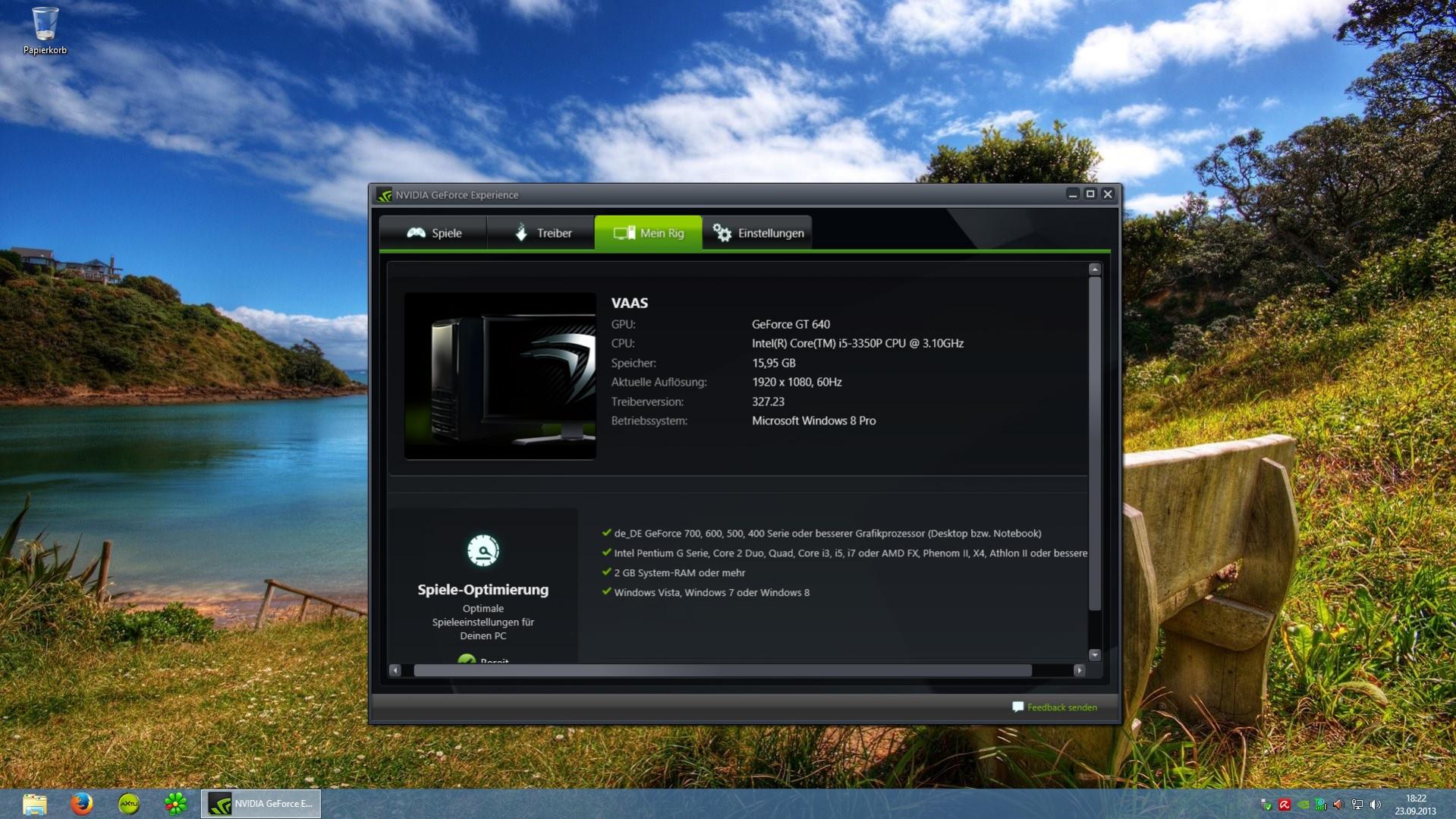The image size is (1456, 819).
Task: Click the Microsoft Windows 8 Pro value
Action: [x=813, y=421]
